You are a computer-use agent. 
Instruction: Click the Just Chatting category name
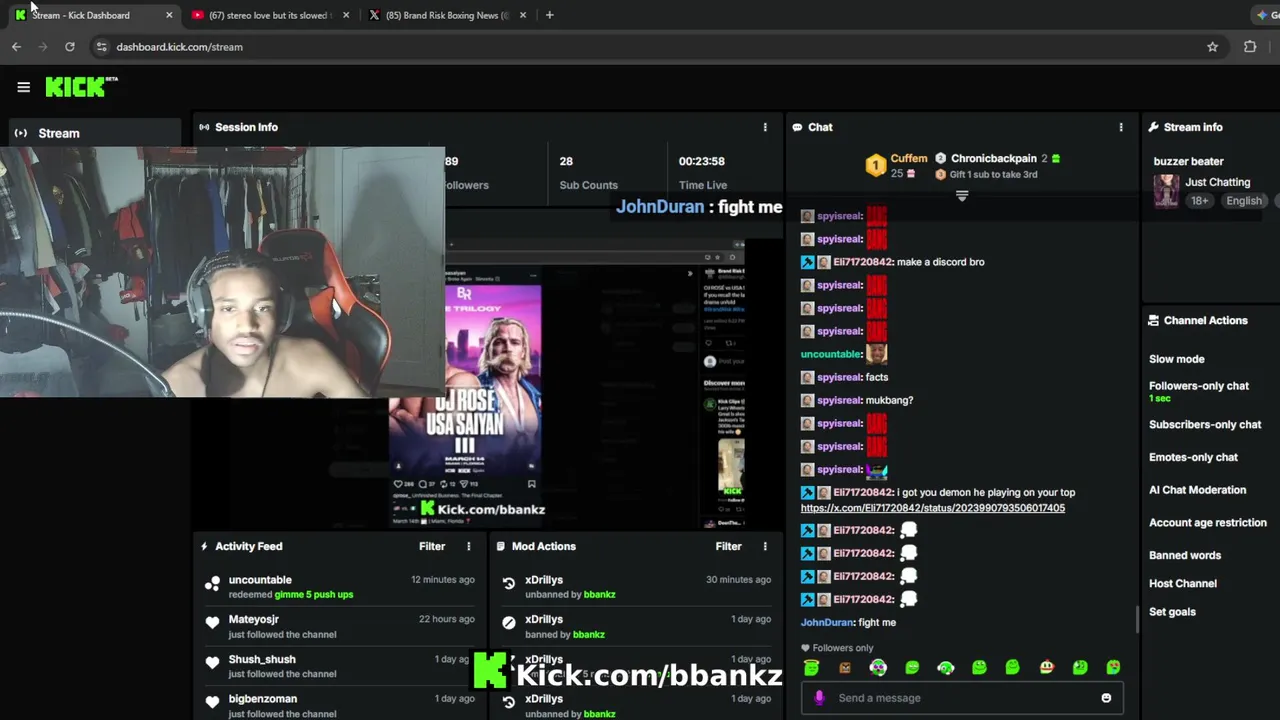[1217, 182]
